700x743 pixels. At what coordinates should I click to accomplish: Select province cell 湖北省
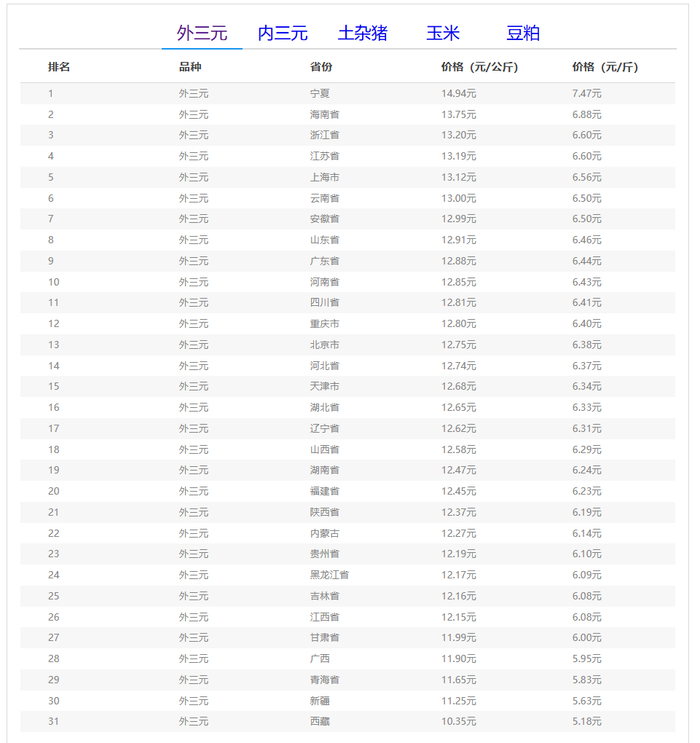click(x=325, y=407)
